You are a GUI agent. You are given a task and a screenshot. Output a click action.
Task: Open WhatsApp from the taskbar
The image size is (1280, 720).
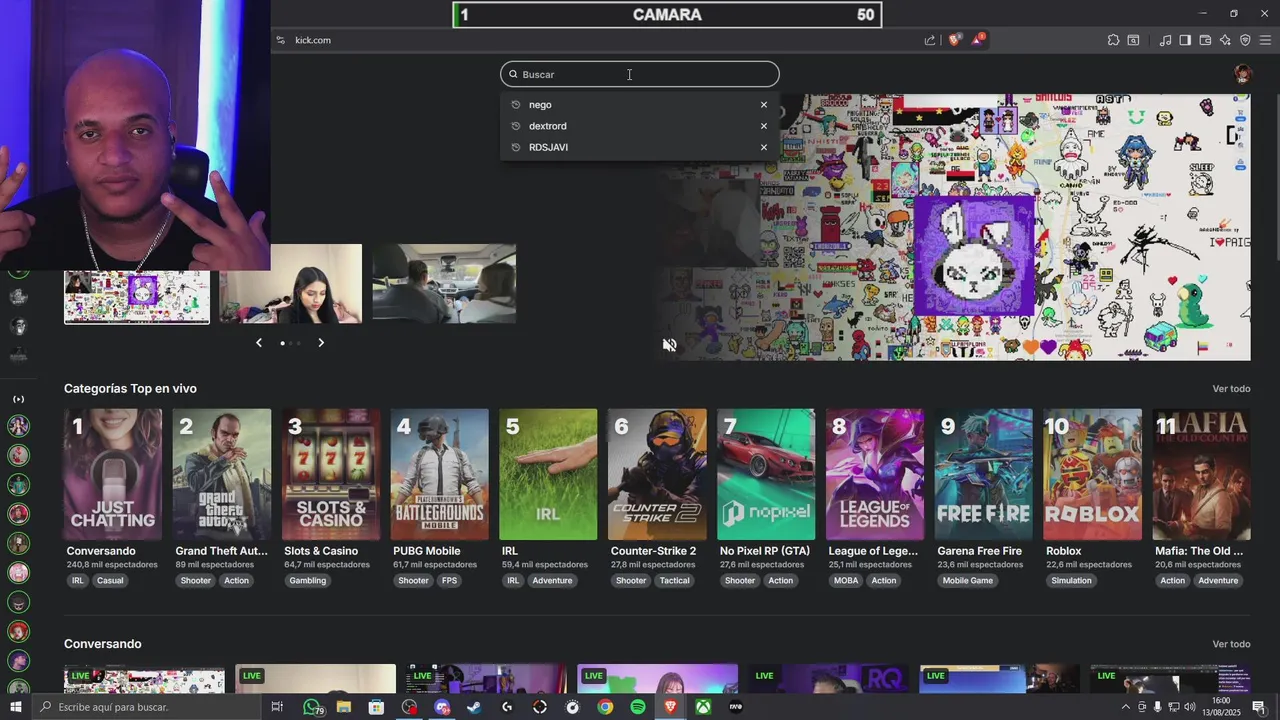pos(312,707)
